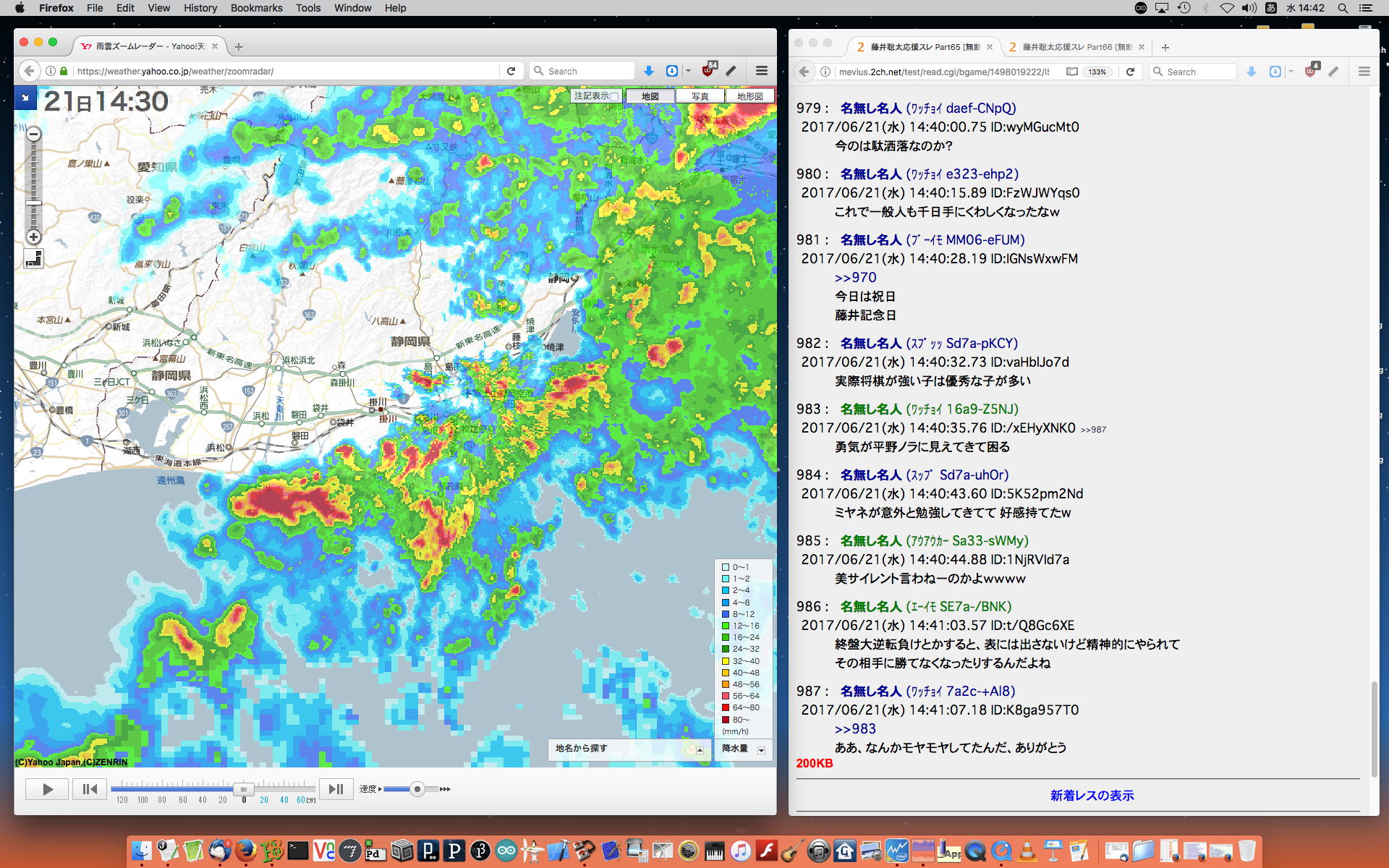1389x868 pixels.
Task: Go back in the 2ch browser window
Action: tap(804, 72)
